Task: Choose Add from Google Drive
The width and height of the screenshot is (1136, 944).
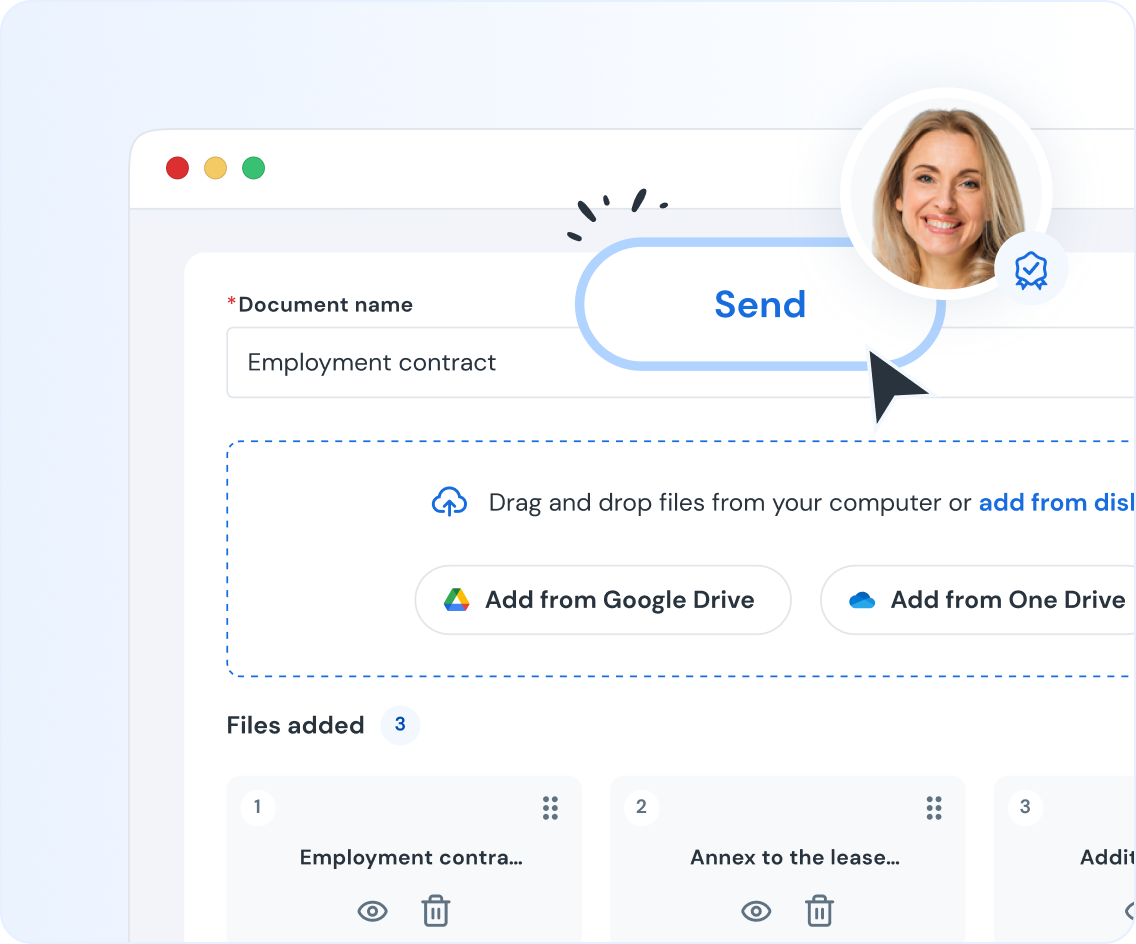Action: 603,600
